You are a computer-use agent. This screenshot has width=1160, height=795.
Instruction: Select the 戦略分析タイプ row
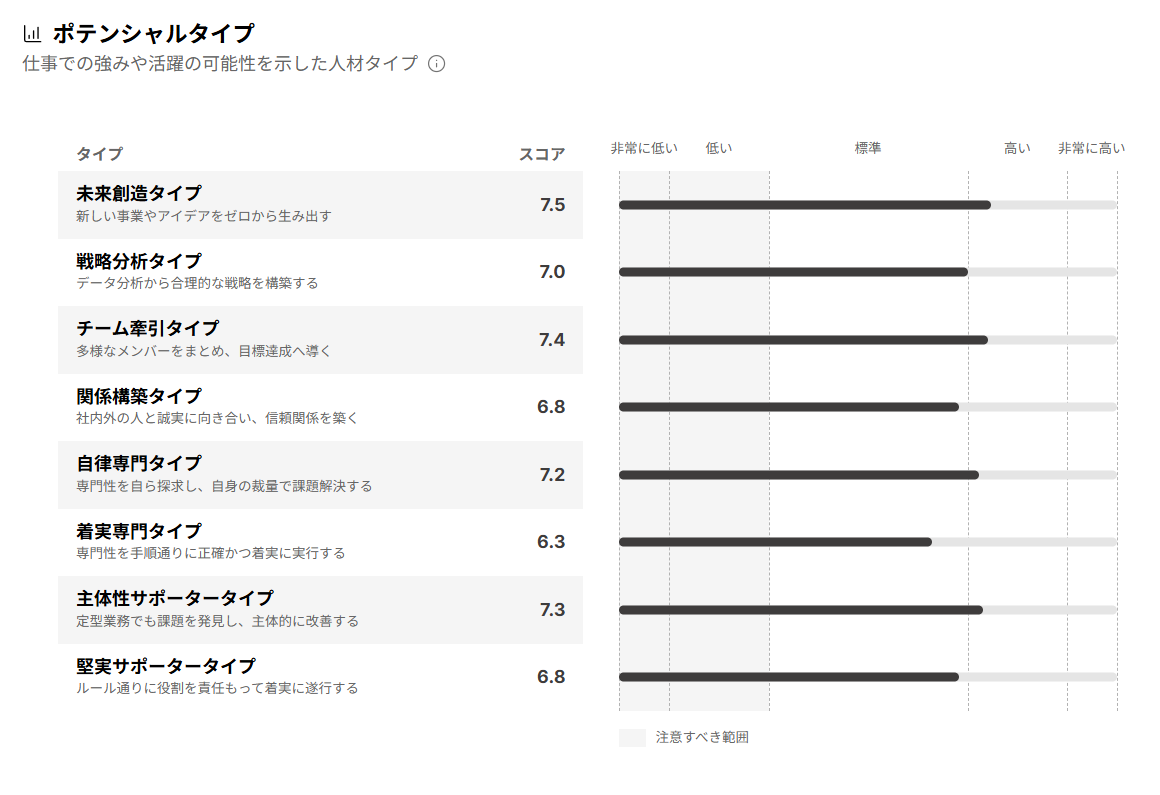(x=320, y=272)
